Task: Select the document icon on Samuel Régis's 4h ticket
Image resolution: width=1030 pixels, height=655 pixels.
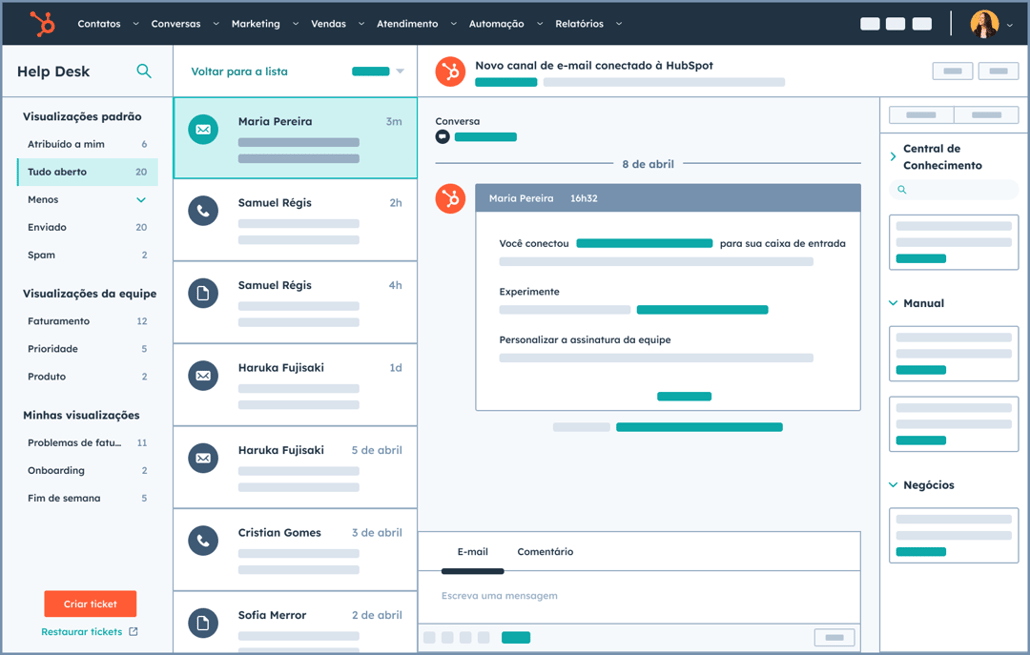Action: (203, 294)
